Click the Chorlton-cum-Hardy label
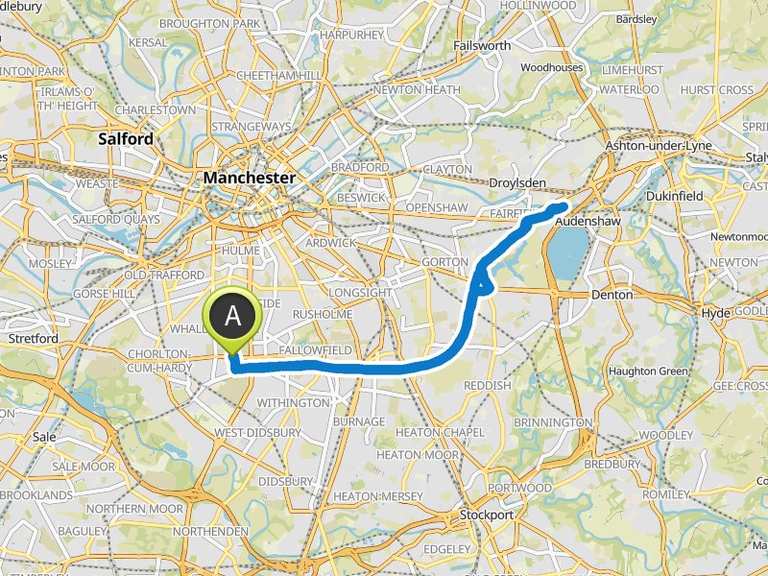Image resolution: width=768 pixels, height=576 pixels. pos(159,360)
